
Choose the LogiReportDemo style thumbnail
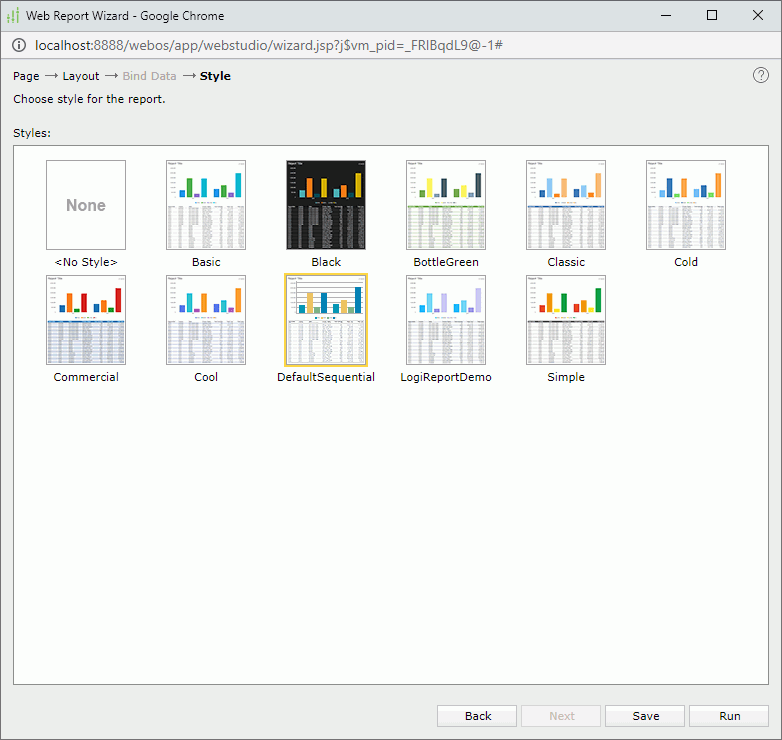click(x=446, y=320)
